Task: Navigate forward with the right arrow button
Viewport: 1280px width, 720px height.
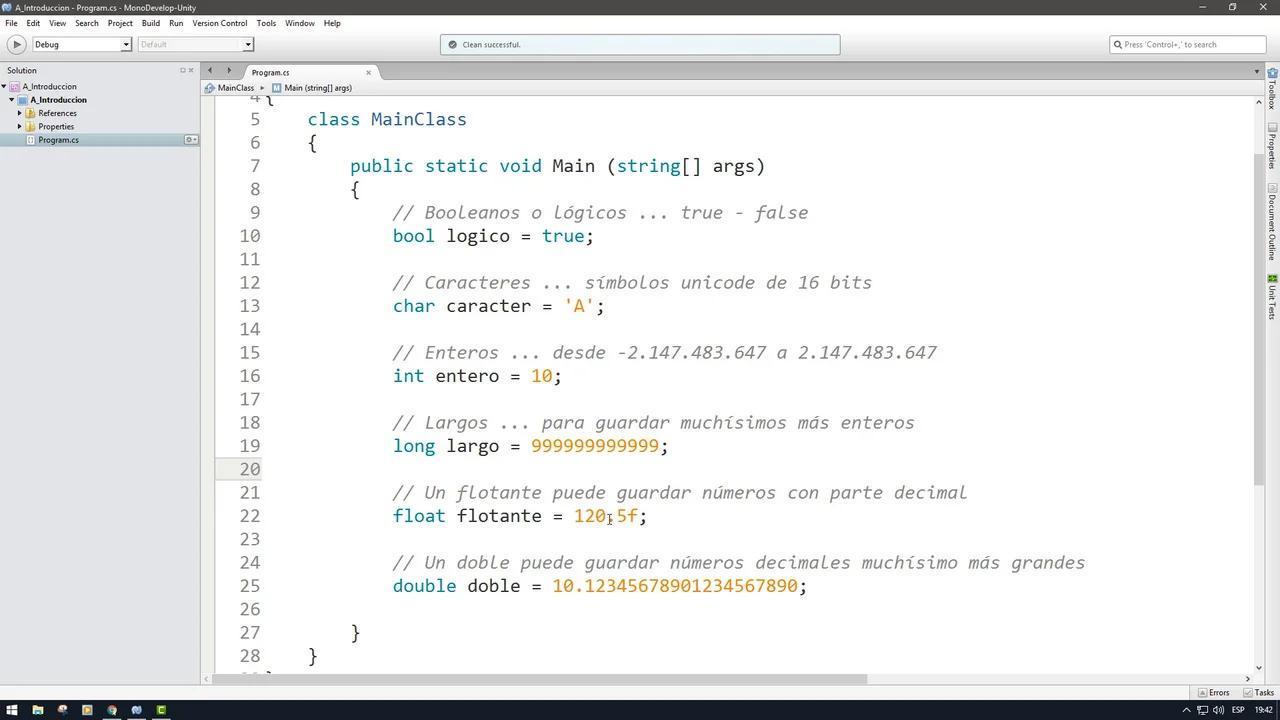Action: click(x=229, y=71)
